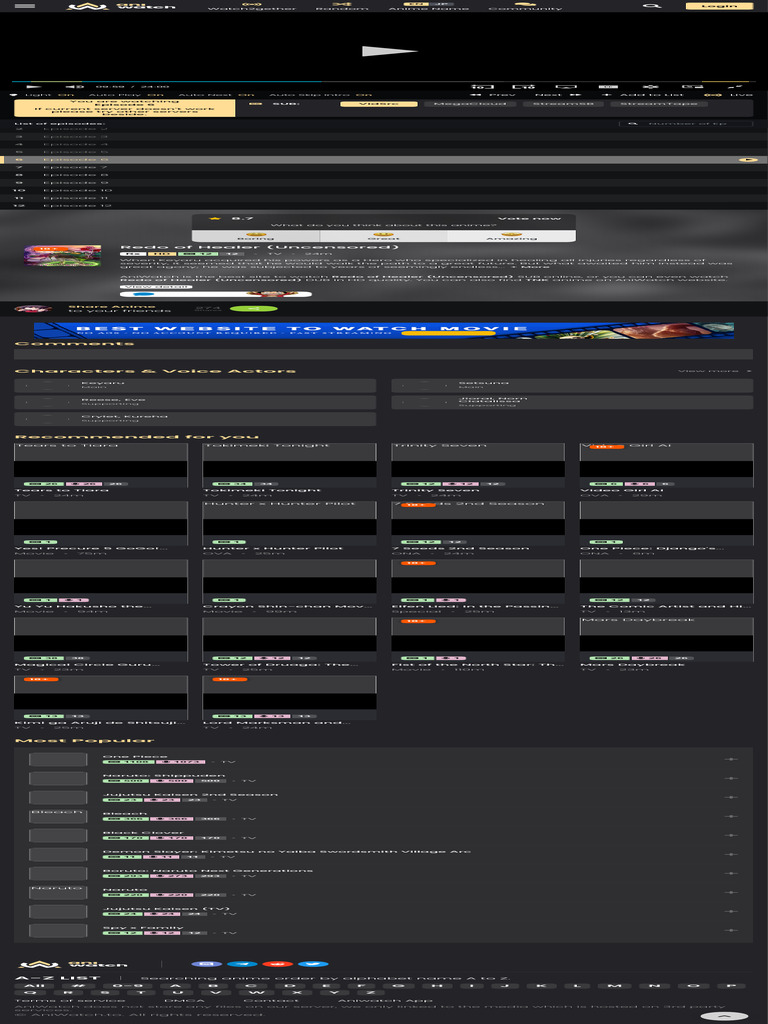Click the Discord icon in the footer
Viewport: 768px width, 1024px height.
pos(206,964)
